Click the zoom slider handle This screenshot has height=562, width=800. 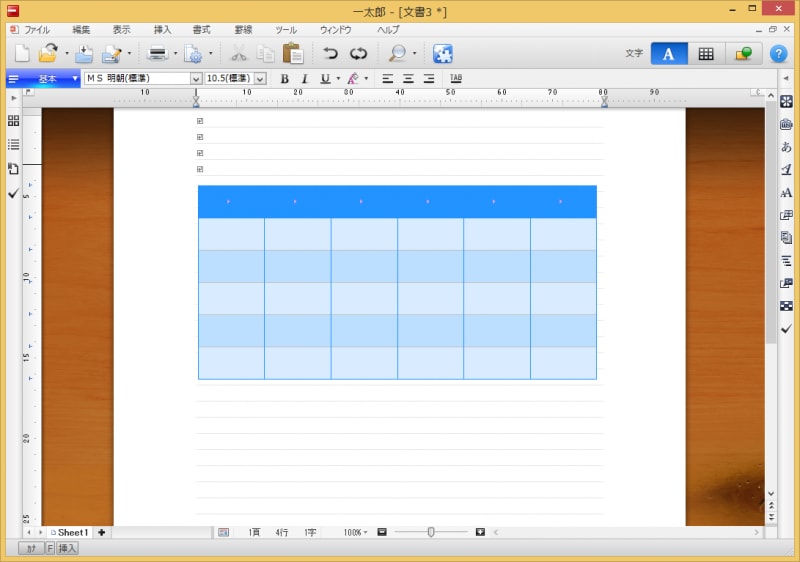click(431, 532)
